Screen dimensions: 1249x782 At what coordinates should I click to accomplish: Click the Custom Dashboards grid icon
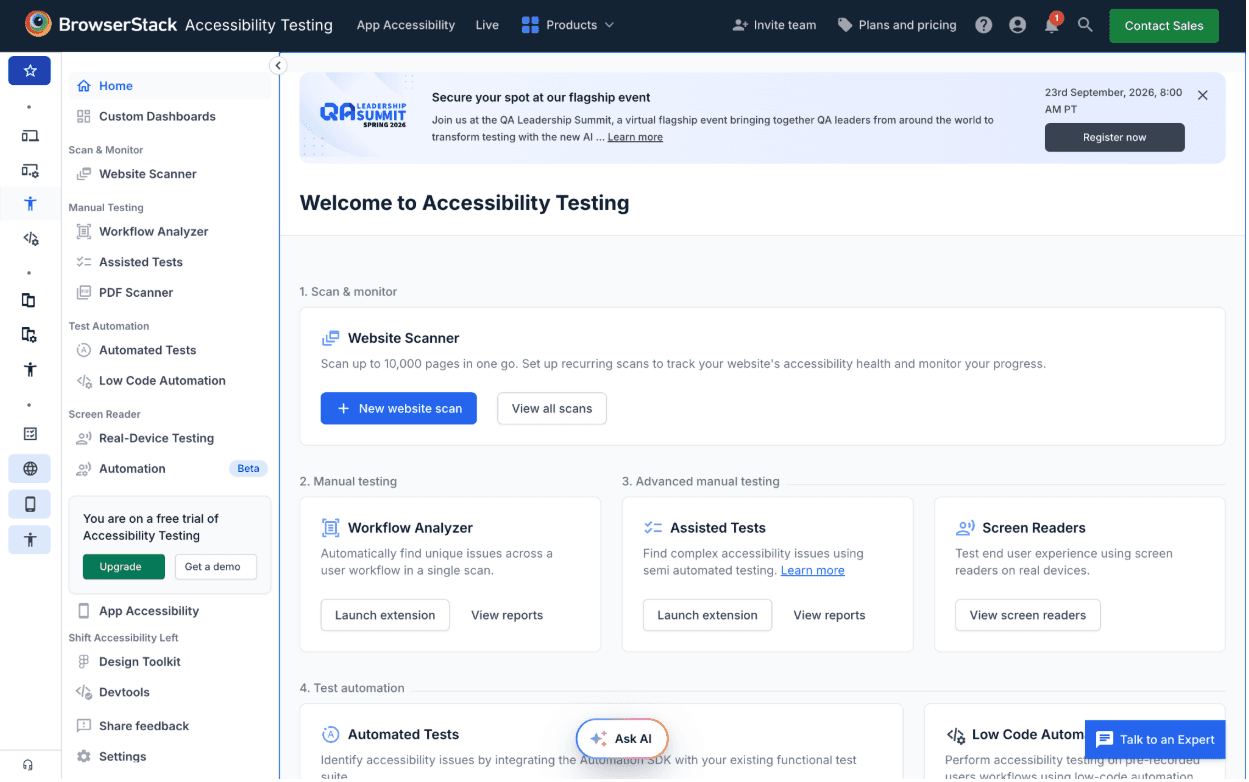point(84,117)
